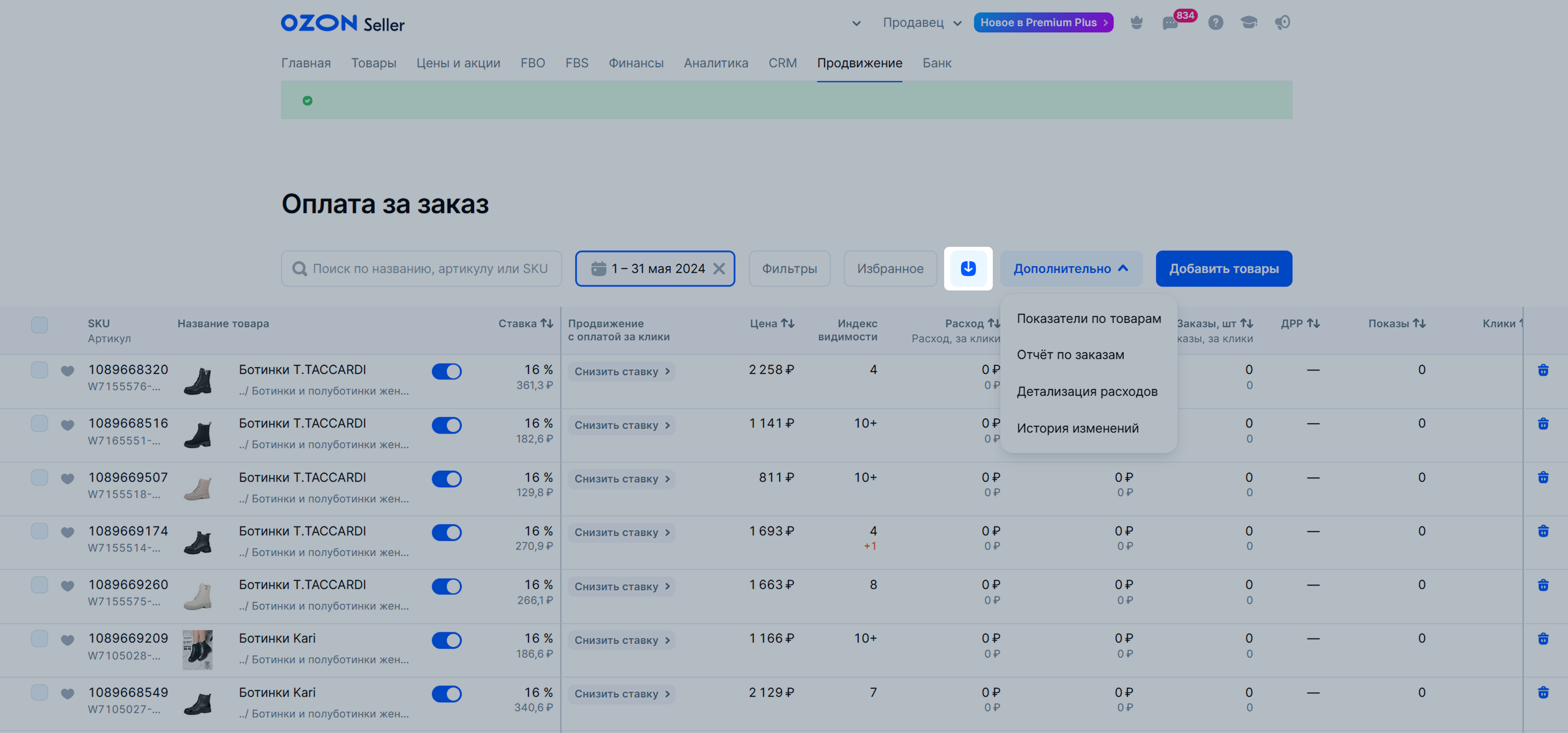Select История изменений menu item
This screenshot has width=1568, height=733.
1088,428
